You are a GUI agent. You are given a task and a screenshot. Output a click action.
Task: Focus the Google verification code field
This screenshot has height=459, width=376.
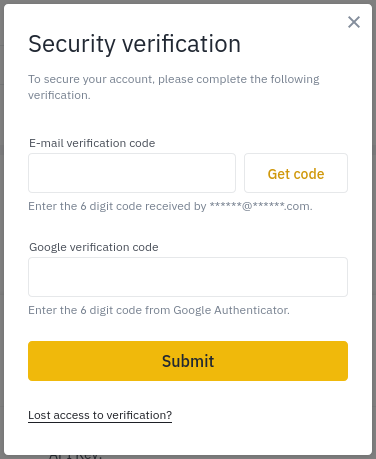coord(188,277)
